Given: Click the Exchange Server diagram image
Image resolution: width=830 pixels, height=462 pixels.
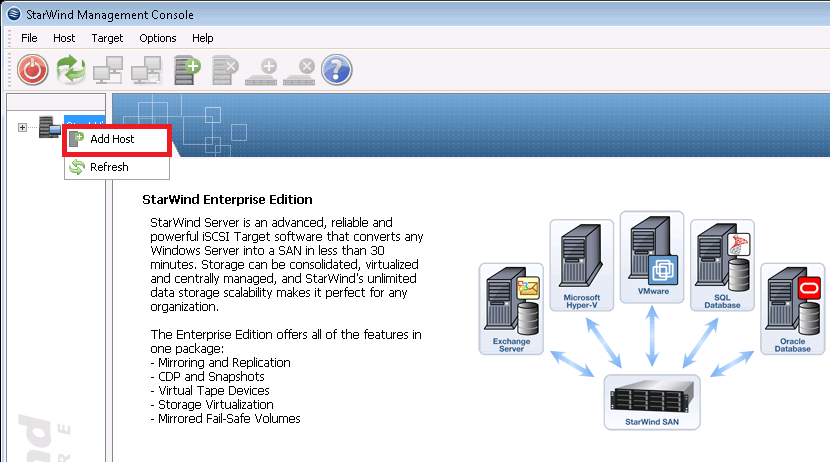Looking at the screenshot, I should 511,309.
